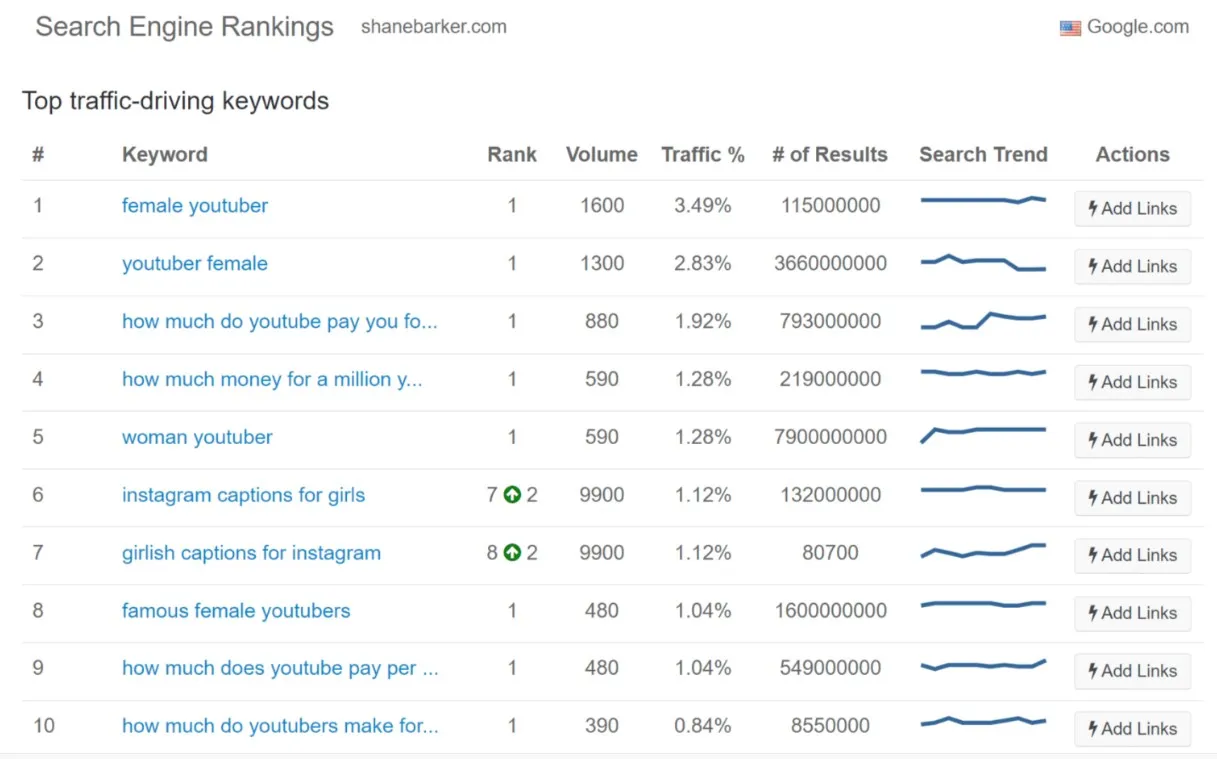
Task: Click the '# of Results' column header
Action: 830,155
